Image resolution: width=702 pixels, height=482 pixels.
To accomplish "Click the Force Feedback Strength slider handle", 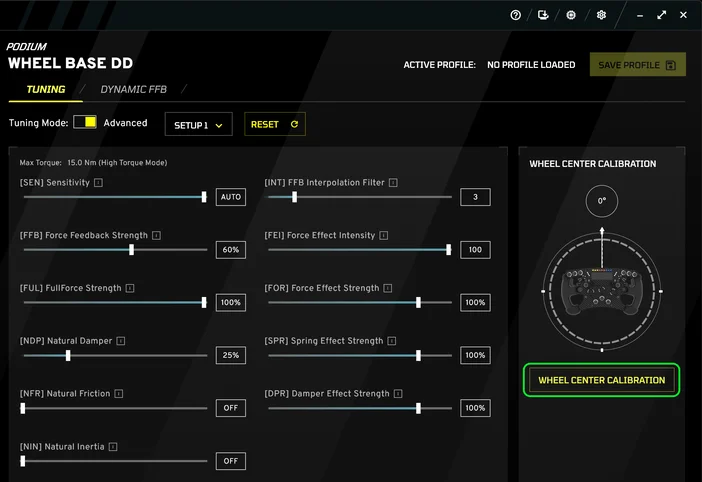I will pyautogui.click(x=131, y=250).
